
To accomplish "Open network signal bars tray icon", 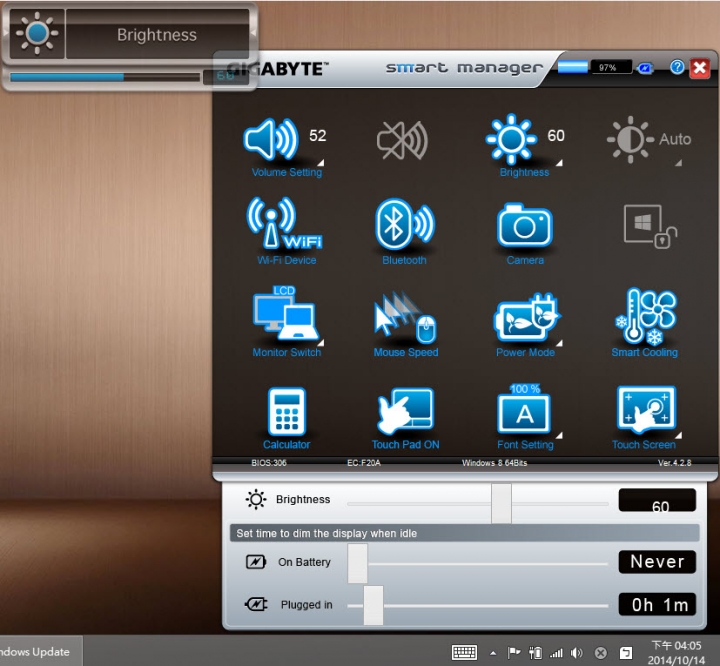I will (556, 653).
